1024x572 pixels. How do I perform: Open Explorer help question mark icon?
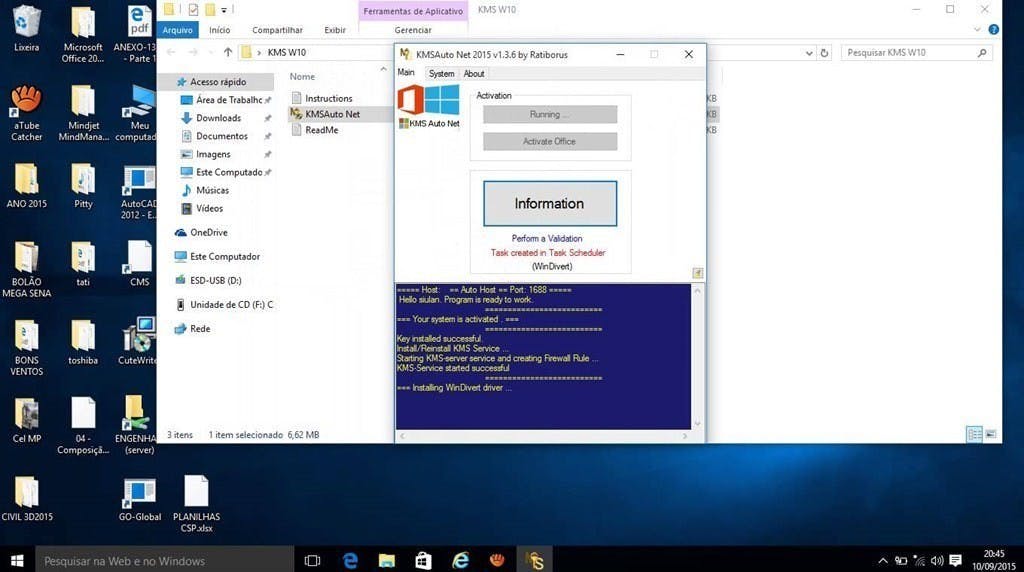pos(993,29)
